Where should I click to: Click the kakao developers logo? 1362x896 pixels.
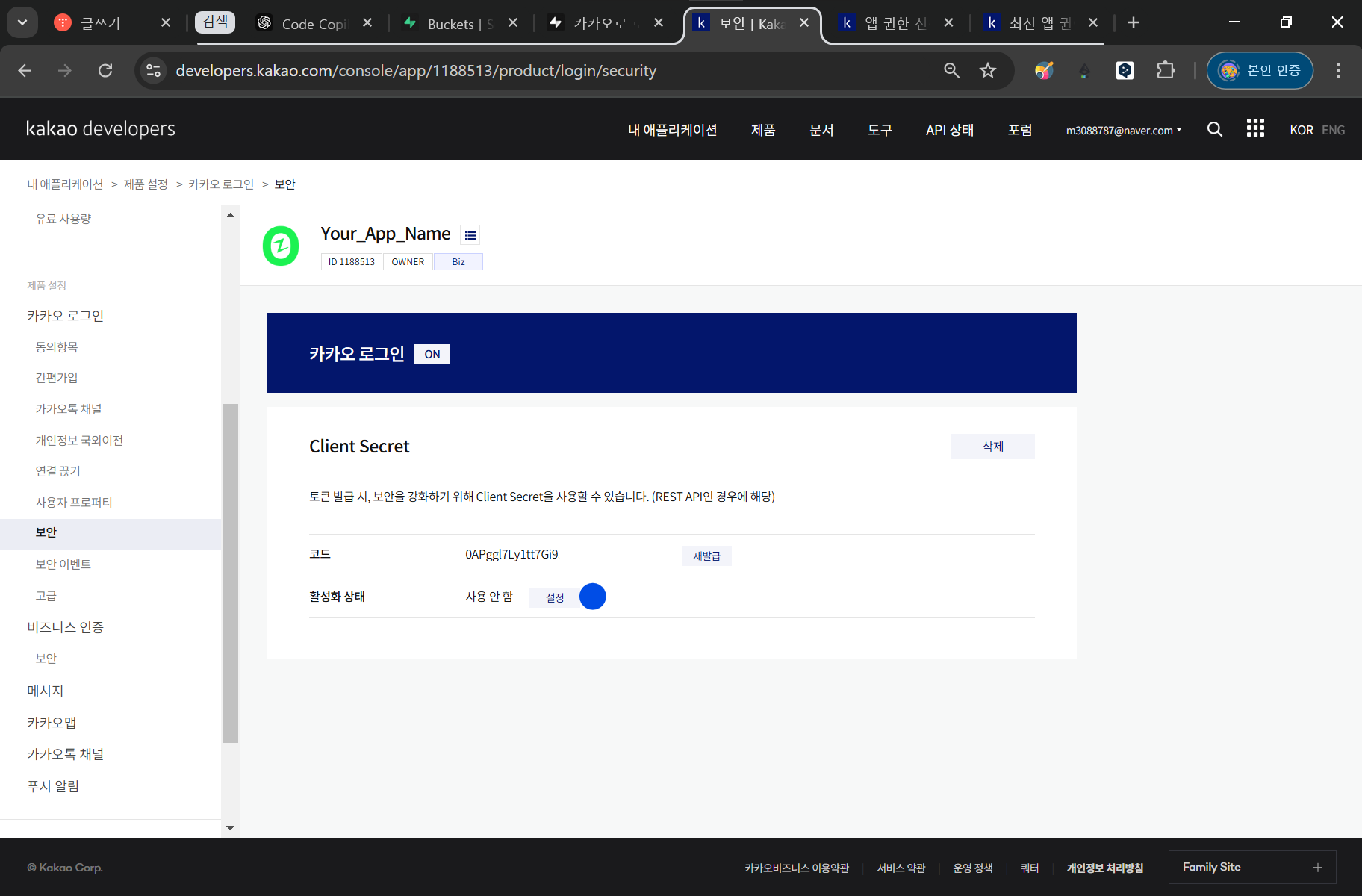(101, 128)
